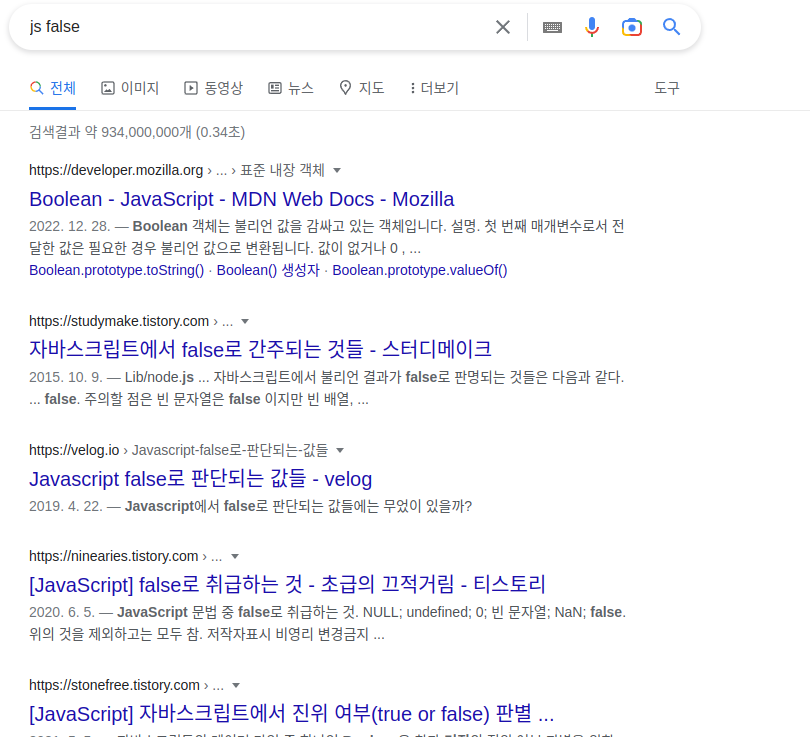Open search by image camera icon
The width and height of the screenshot is (810, 737).
(631, 27)
